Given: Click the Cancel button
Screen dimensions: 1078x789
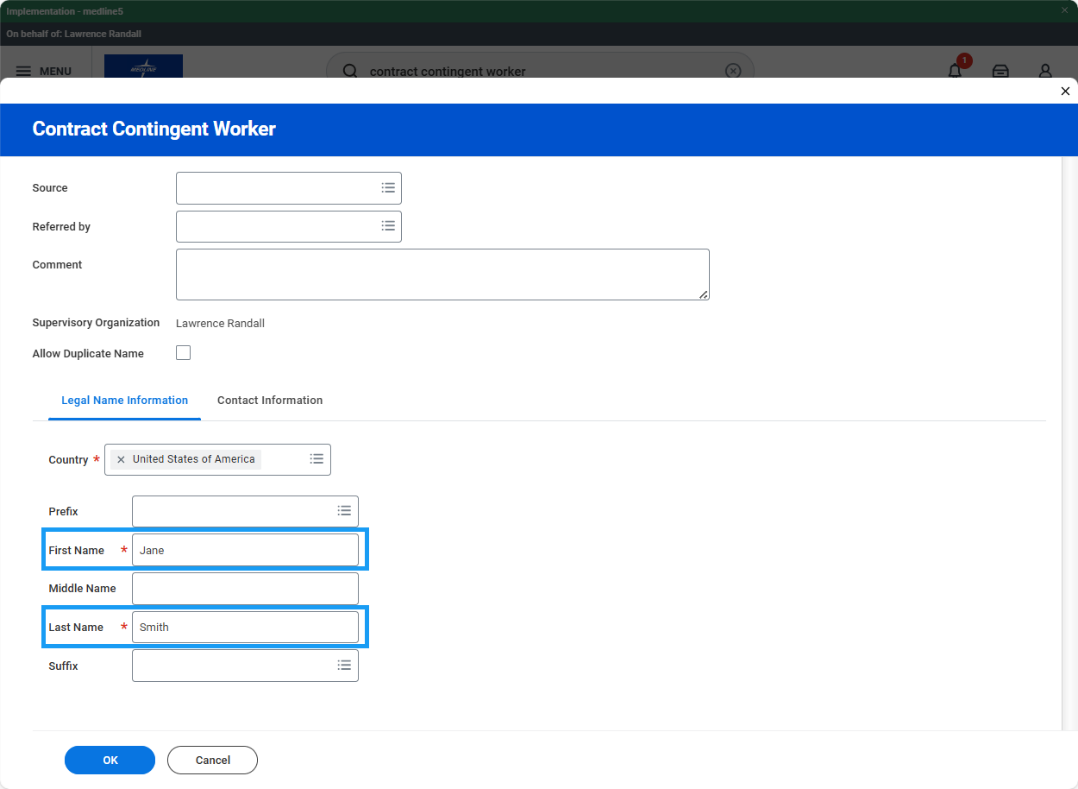Looking at the screenshot, I should tap(212, 760).
